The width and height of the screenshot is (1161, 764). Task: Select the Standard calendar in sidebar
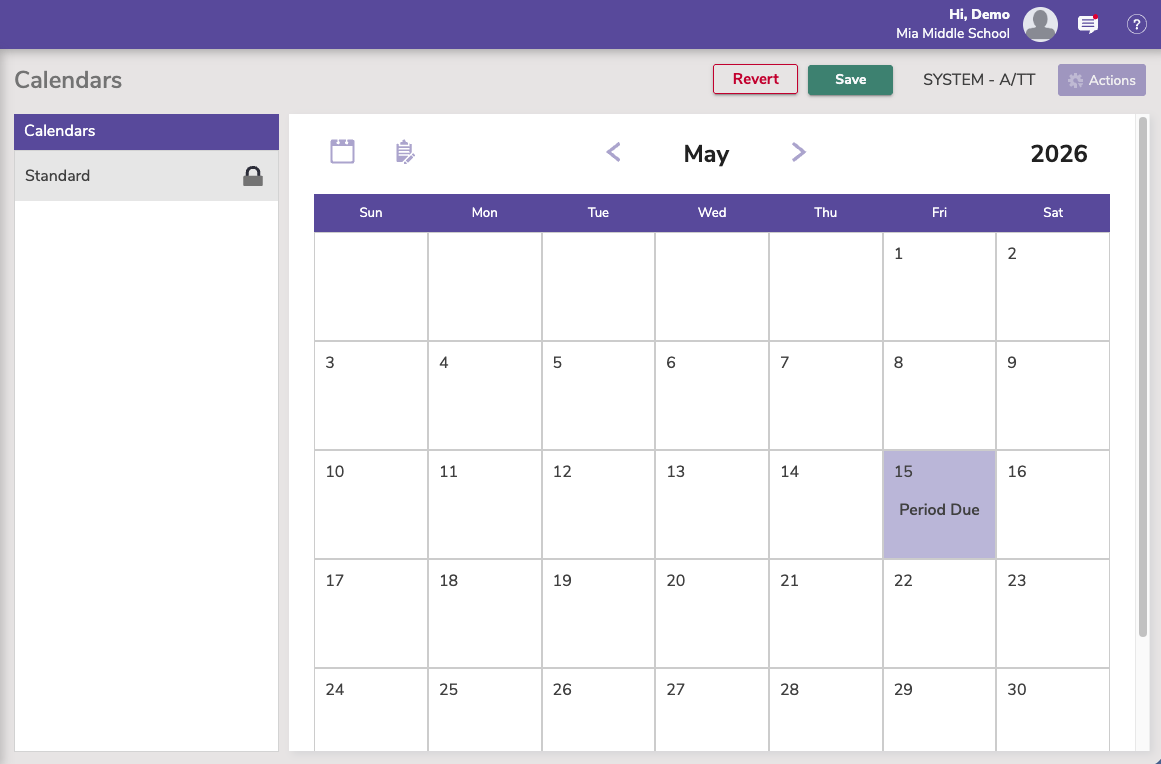130,176
